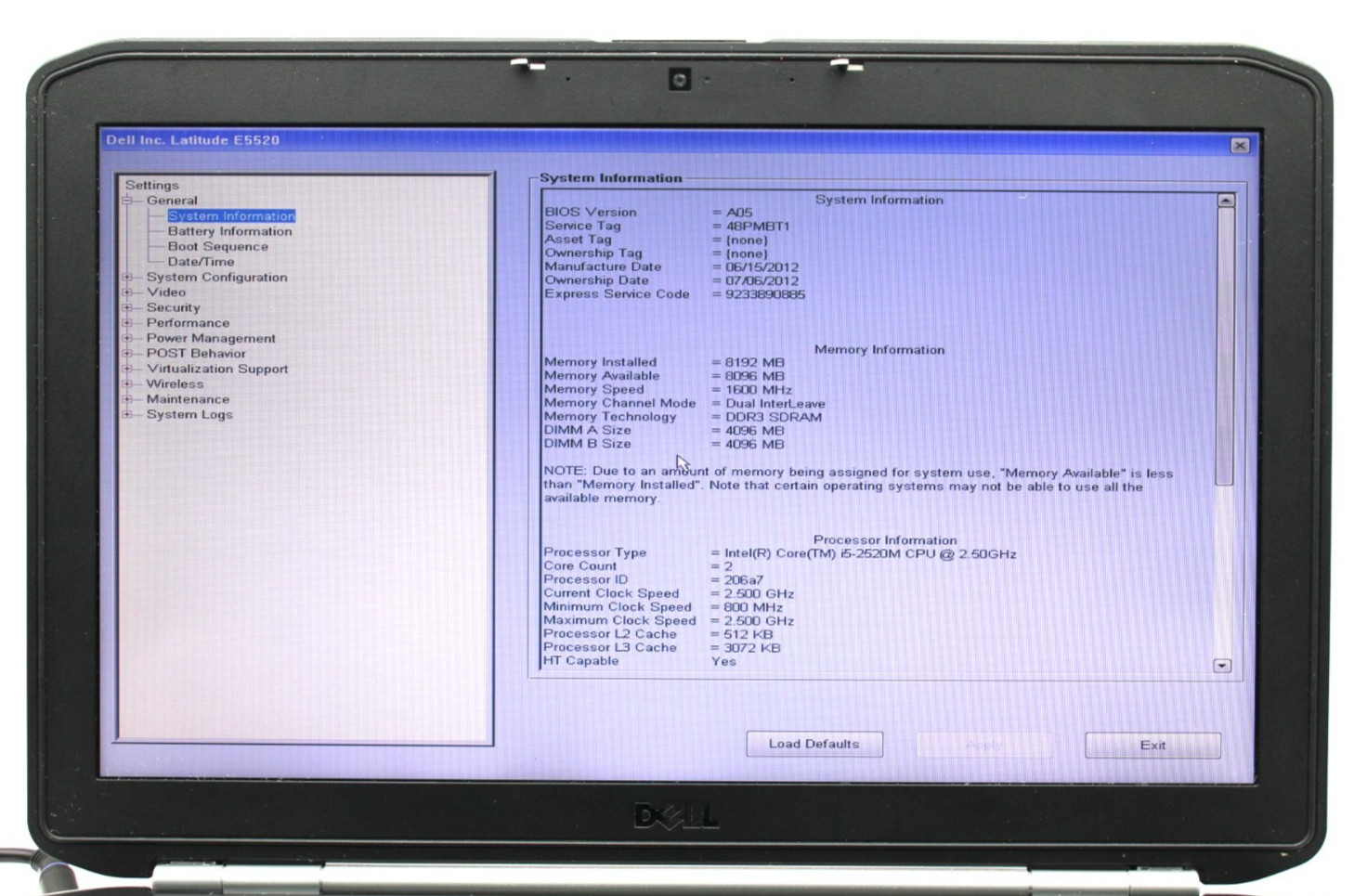Click the Dual Interleave channel mode value
The width and height of the screenshot is (1367, 896).
pos(775,404)
